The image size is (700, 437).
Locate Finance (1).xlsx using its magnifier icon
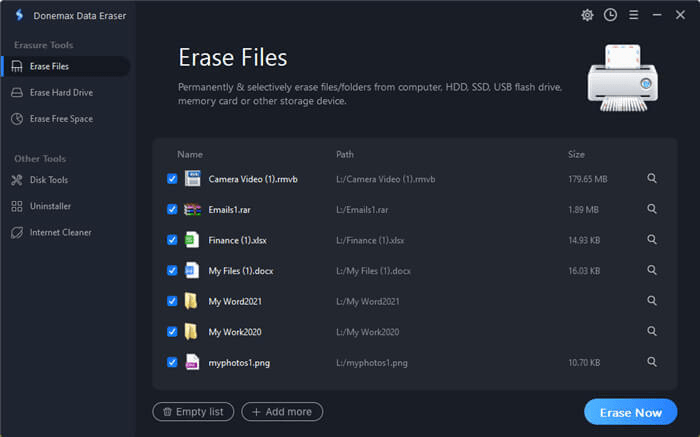(652, 240)
